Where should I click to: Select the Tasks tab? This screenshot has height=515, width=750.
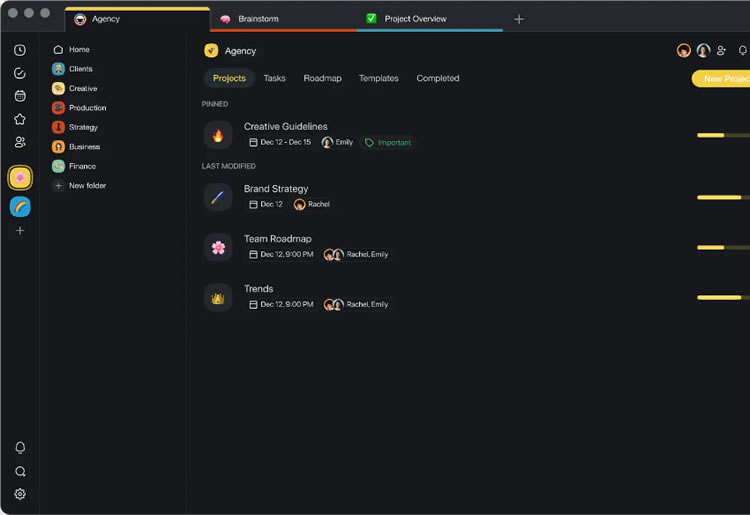pyautogui.click(x=275, y=78)
